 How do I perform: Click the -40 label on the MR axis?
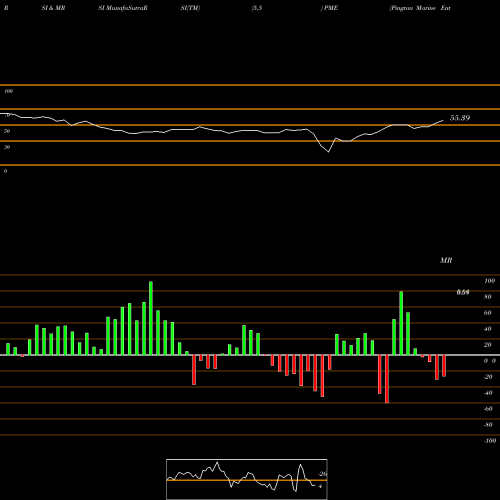tap(488, 393)
